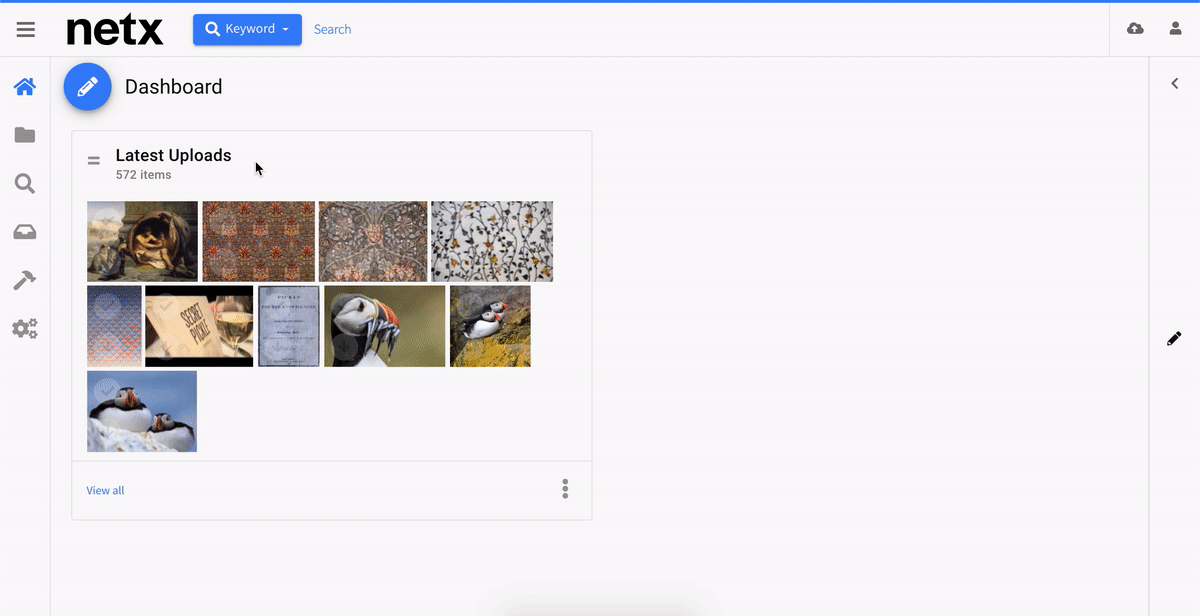The width and height of the screenshot is (1200, 616).
Task: Click the netx logo
Action: 115,29
